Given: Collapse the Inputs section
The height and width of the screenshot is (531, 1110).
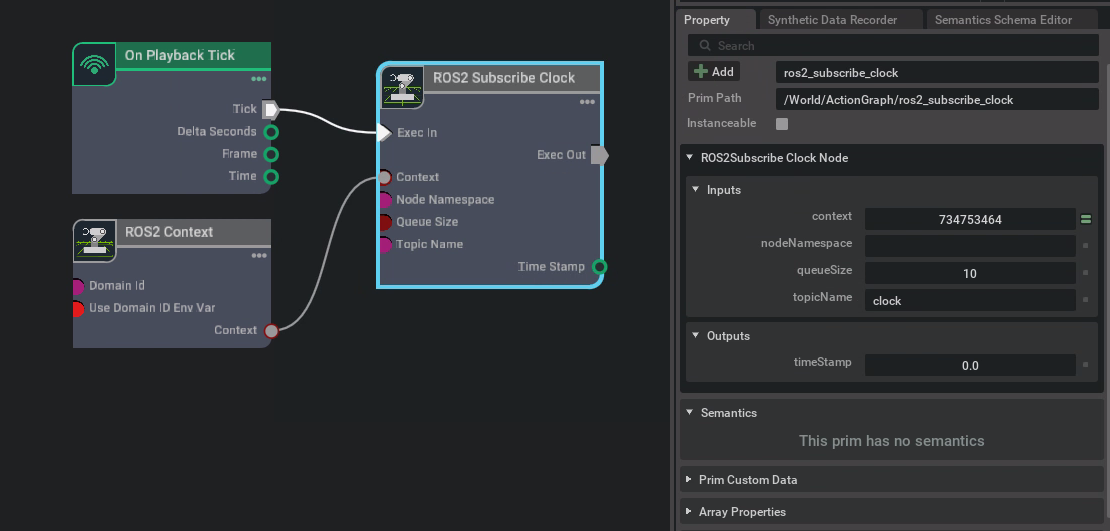Looking at the screenshot, I should pos(696,190).
